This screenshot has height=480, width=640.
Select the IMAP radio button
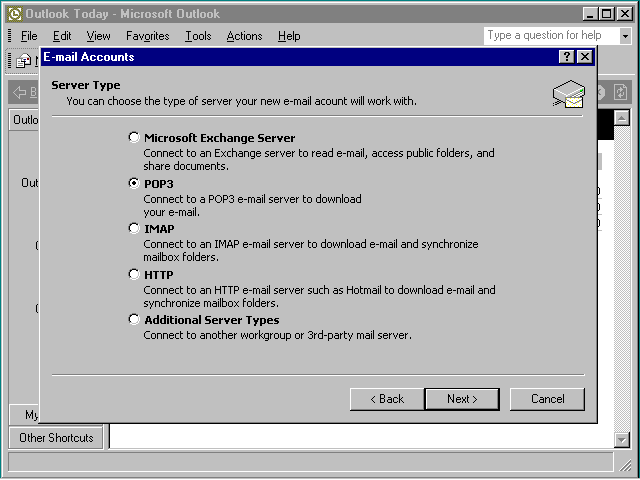[x=134, y=228]
